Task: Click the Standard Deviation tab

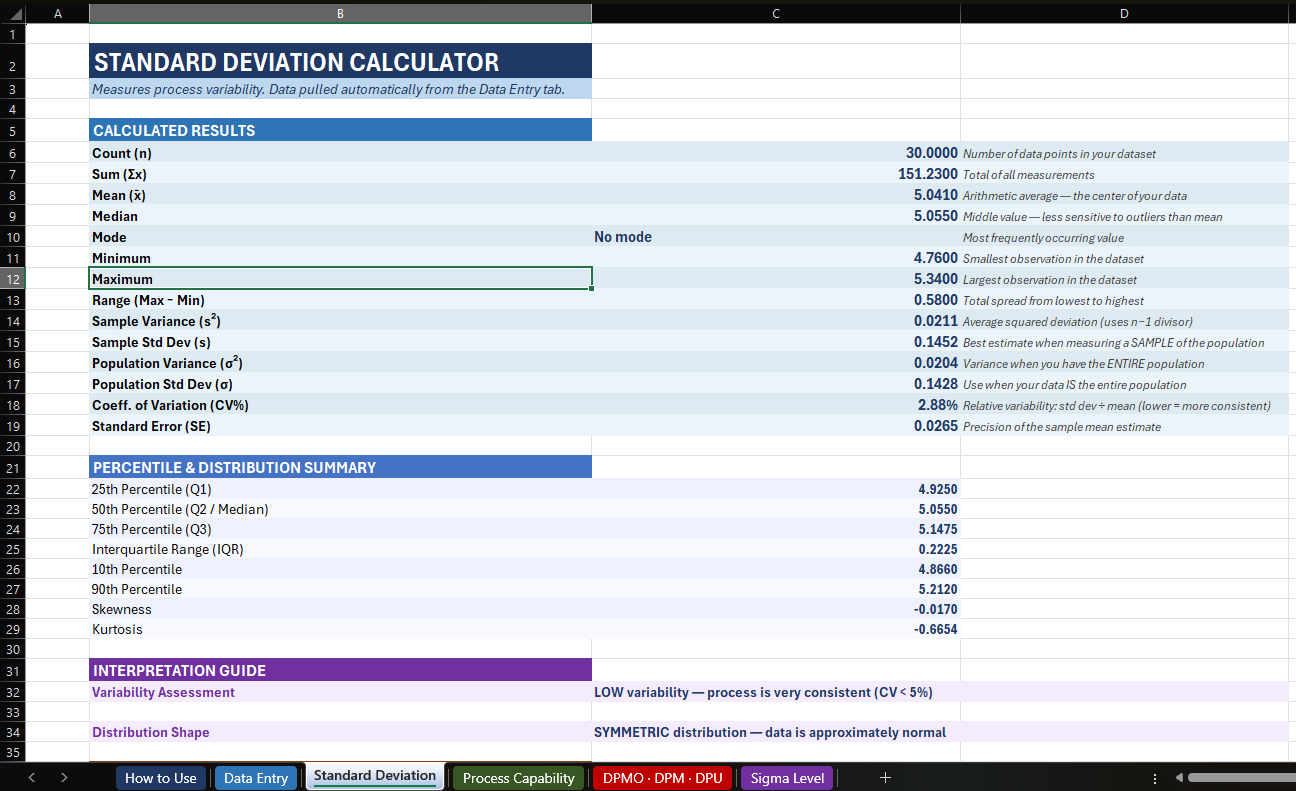Action: (x=374, y=776)
